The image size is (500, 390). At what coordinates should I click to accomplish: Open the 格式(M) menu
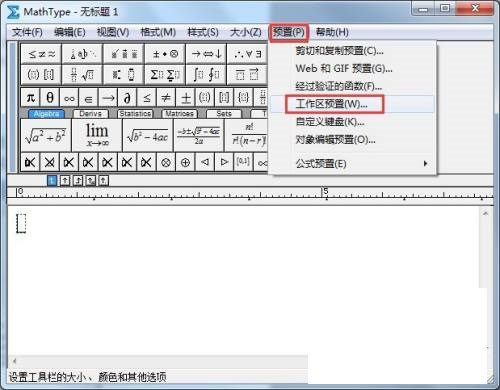tap(158, 32)
